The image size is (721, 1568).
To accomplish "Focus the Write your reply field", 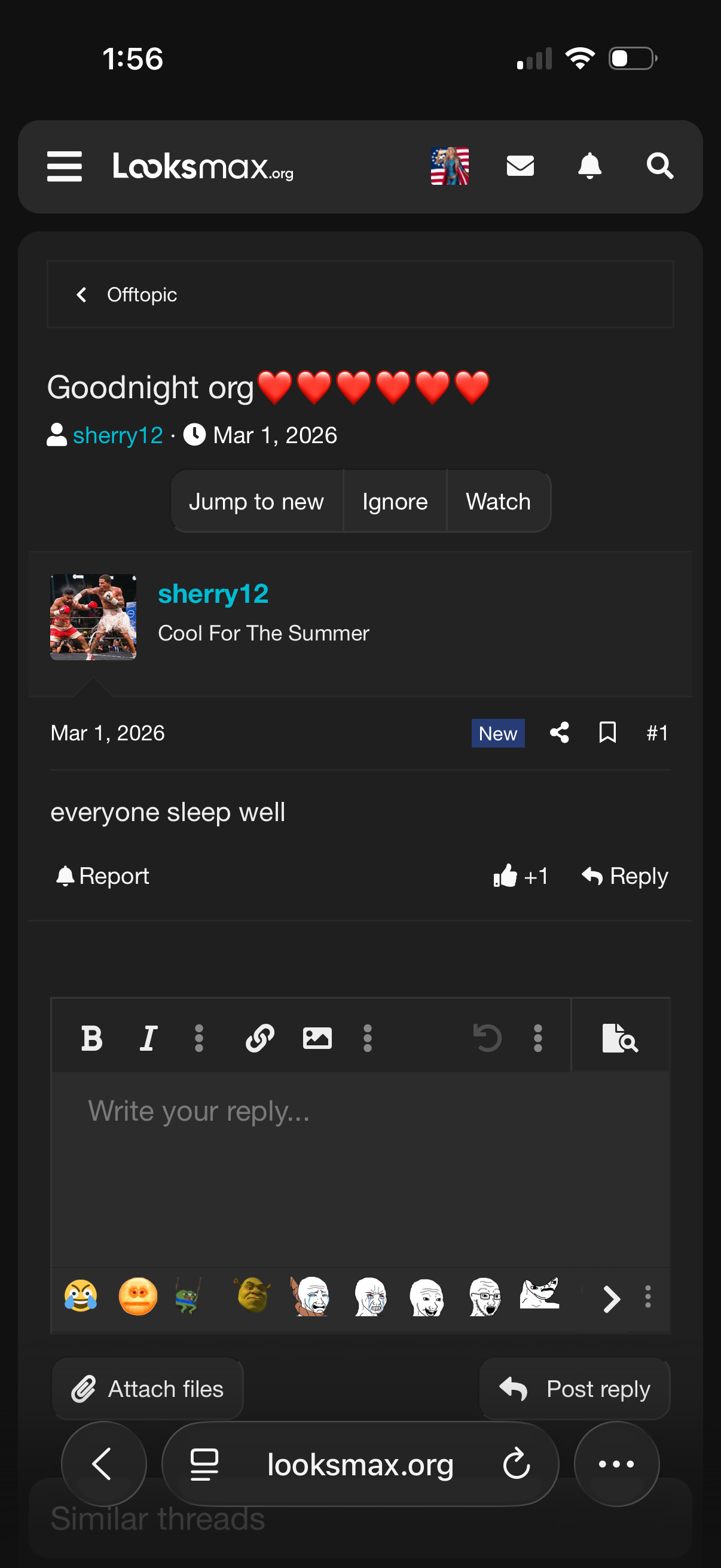I will click(360, 1169).
